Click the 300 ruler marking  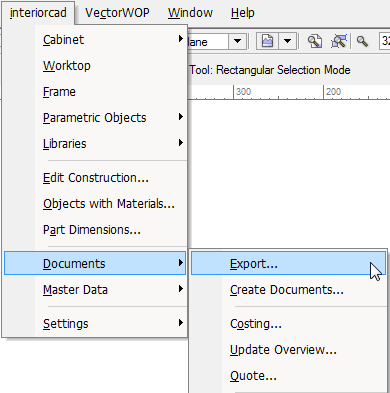243,92
